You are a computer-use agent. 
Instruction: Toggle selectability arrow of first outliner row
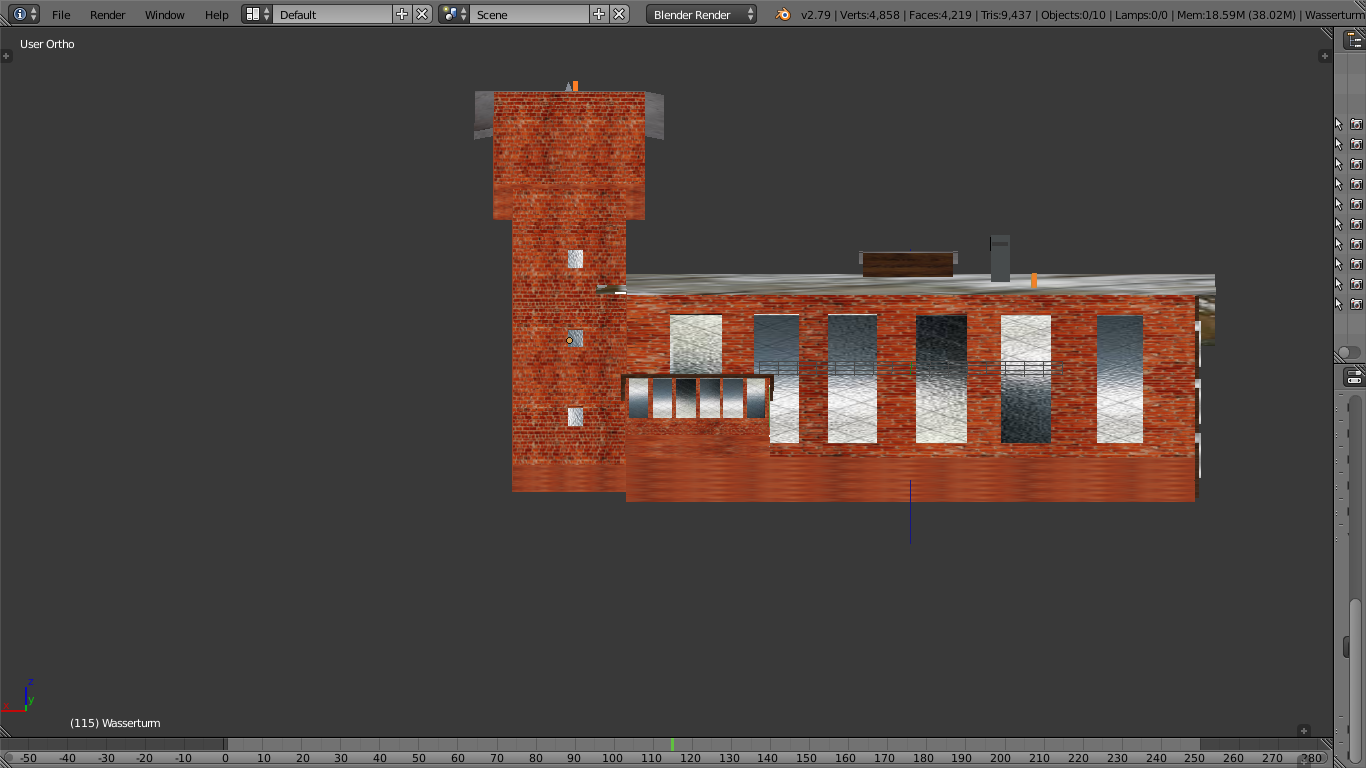coord(1339,124)
